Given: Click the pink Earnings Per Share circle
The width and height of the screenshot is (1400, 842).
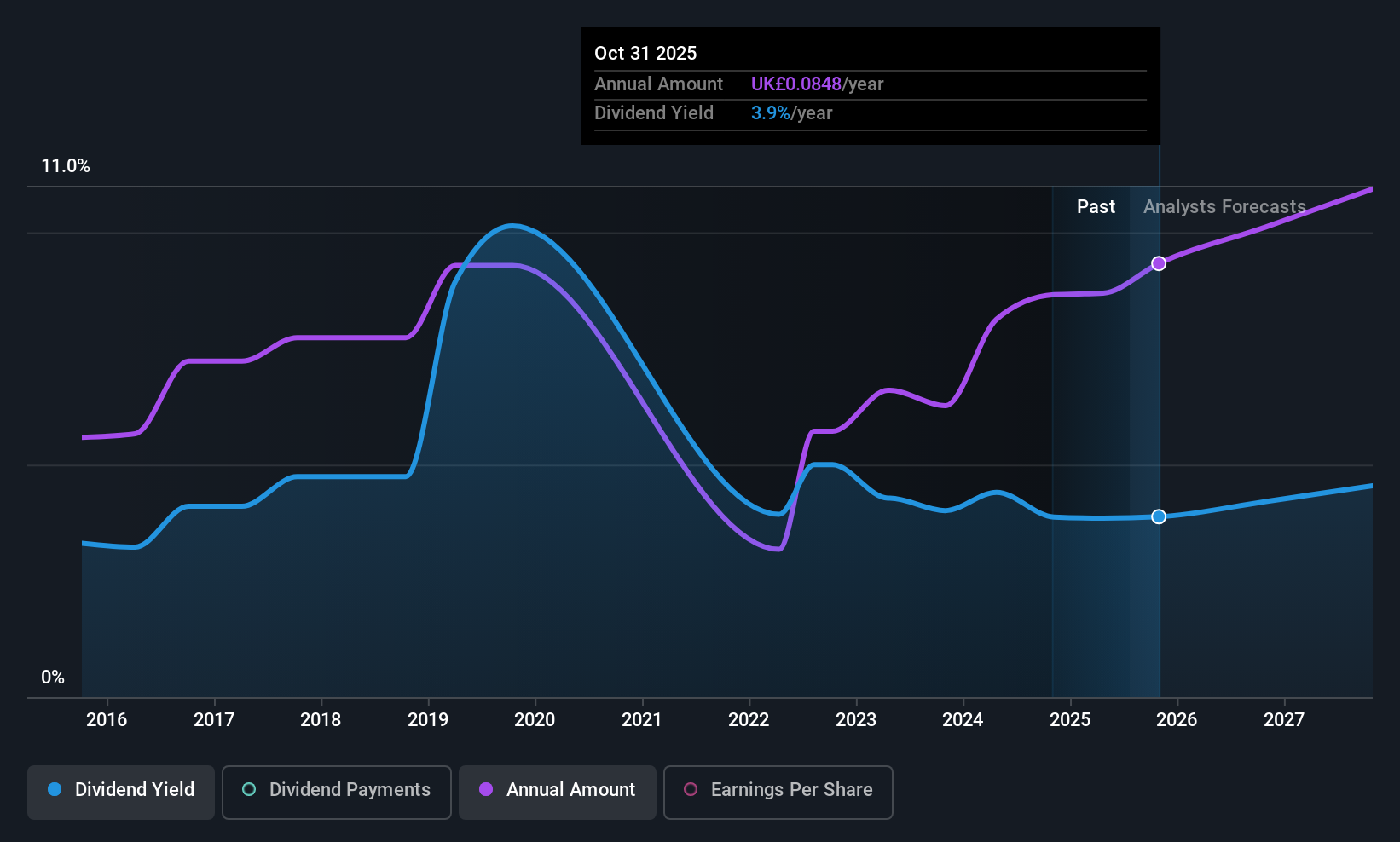Looking at the screenshot, I should tap(691, 789).
